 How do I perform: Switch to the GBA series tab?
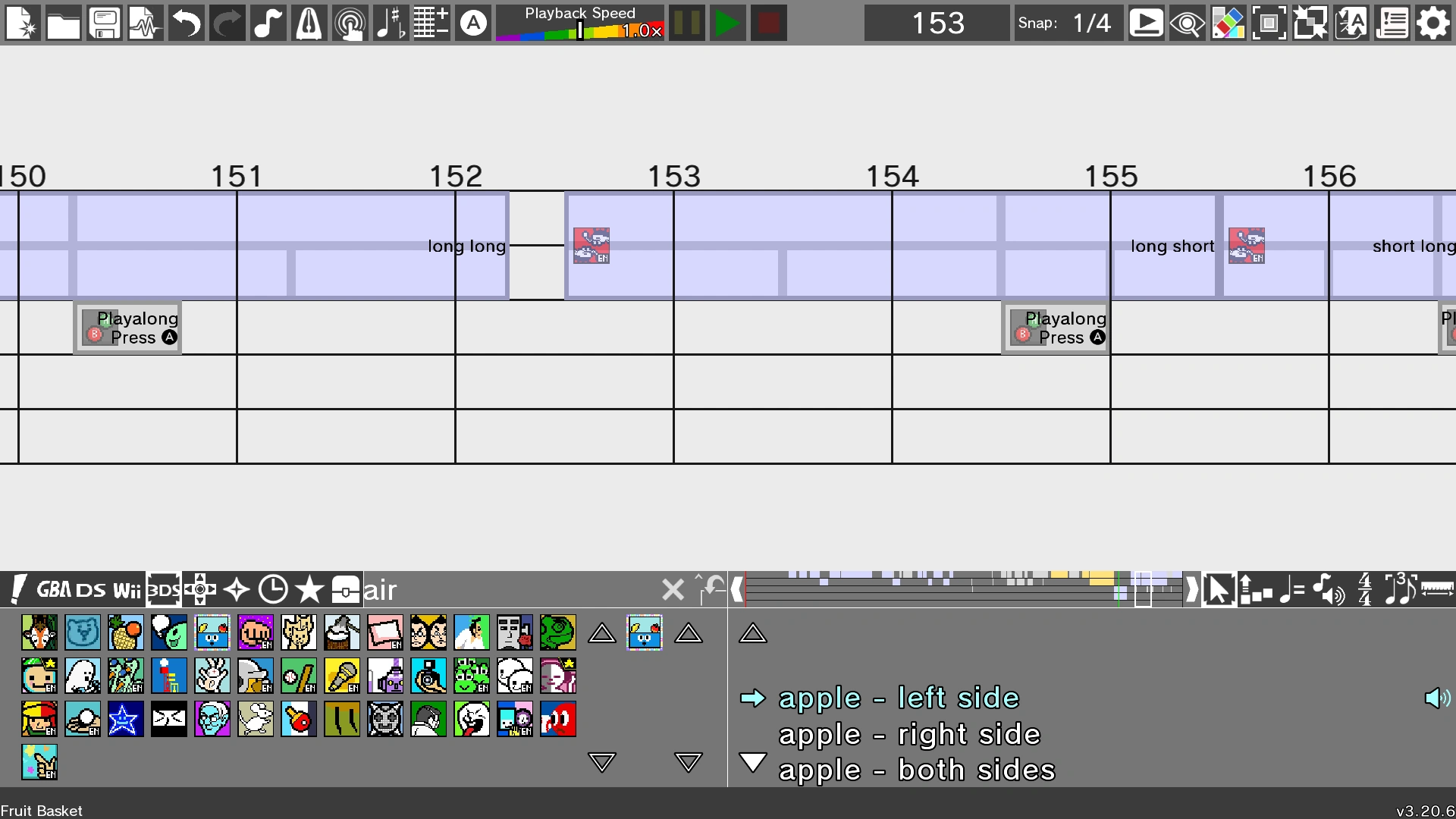point(54,589)
